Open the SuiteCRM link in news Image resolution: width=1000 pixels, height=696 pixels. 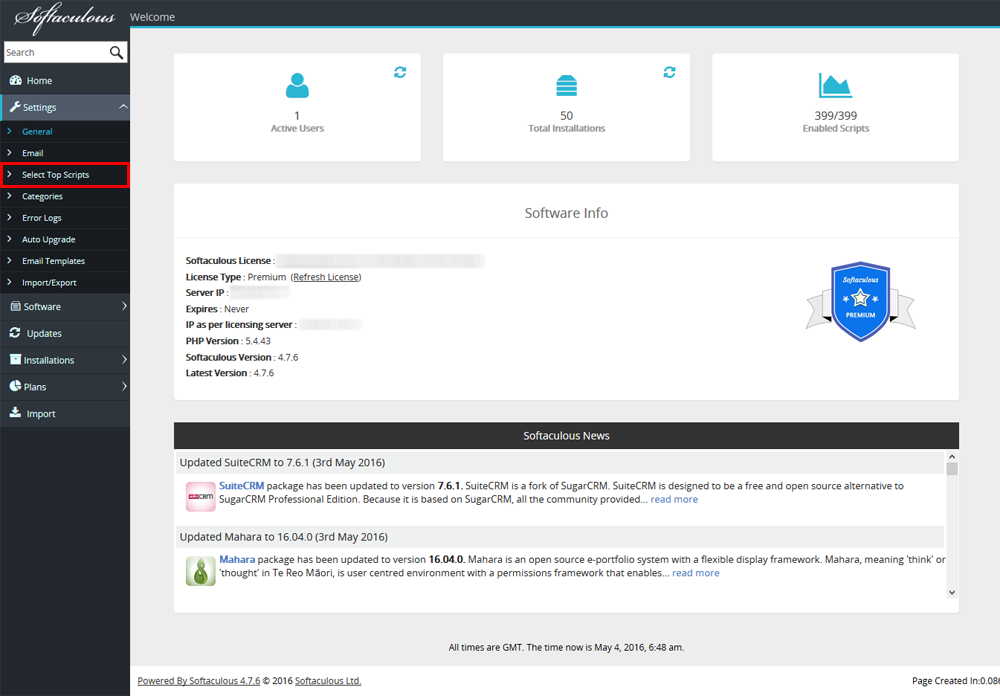tap(242, 485)
